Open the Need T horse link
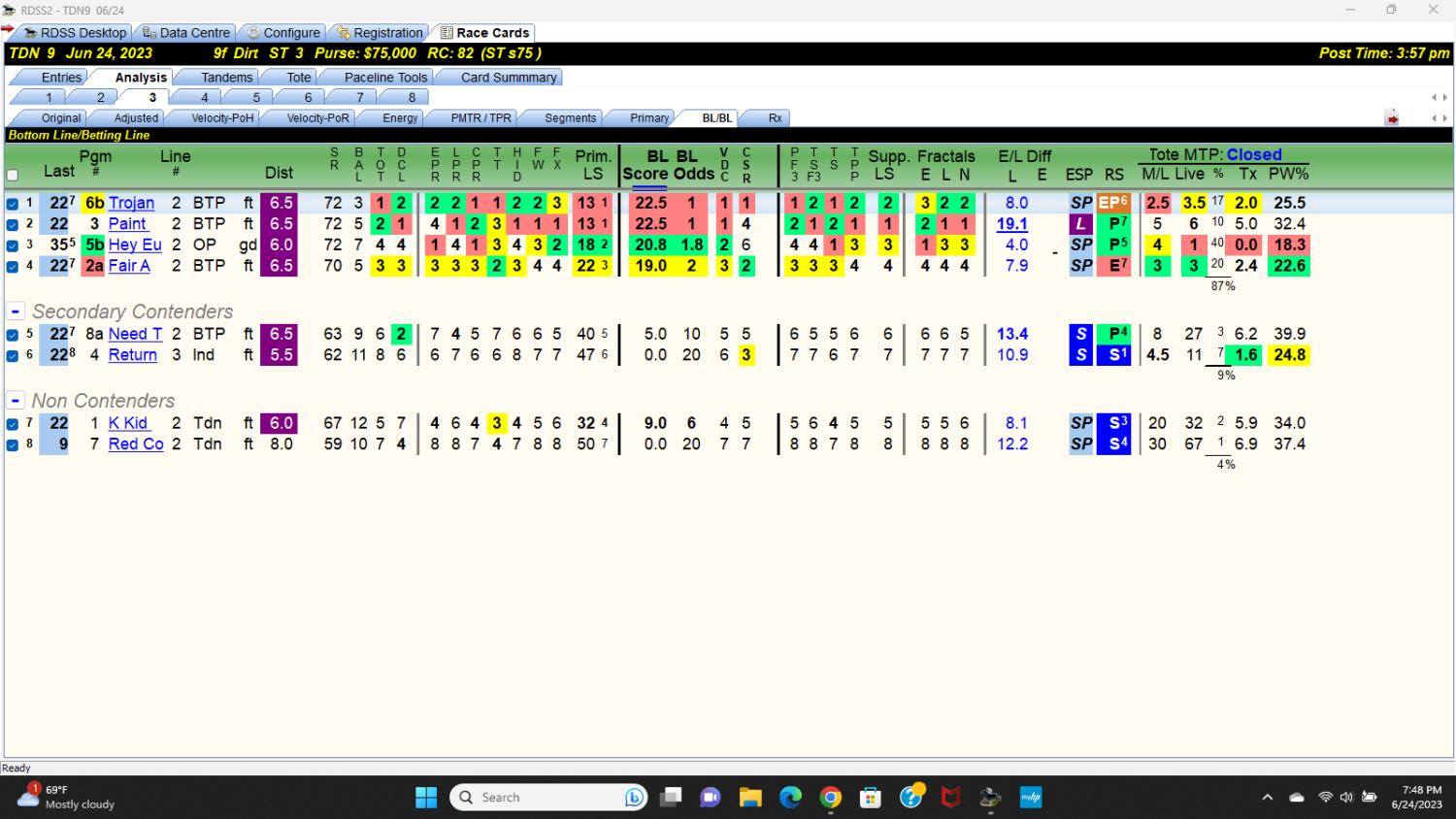This screenshot has width=1456, height=819. click(x=135, y=334)
